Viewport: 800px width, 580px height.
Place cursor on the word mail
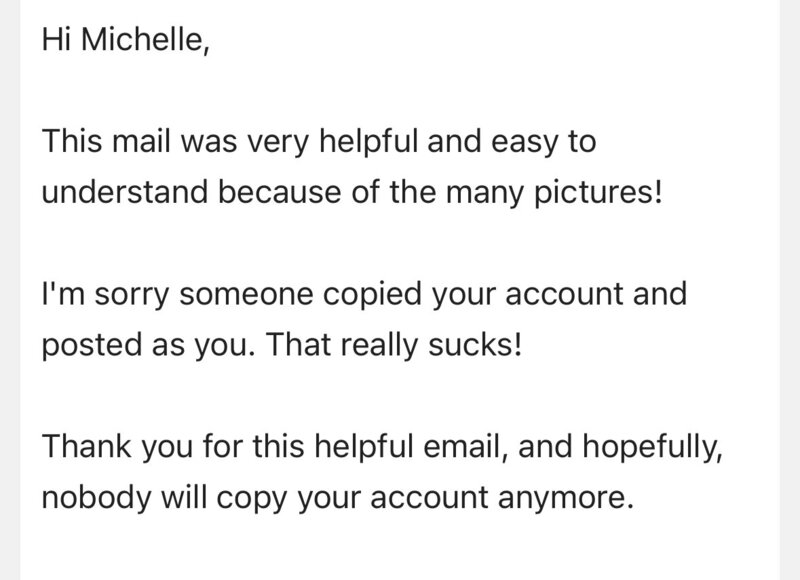pos(141,141)
